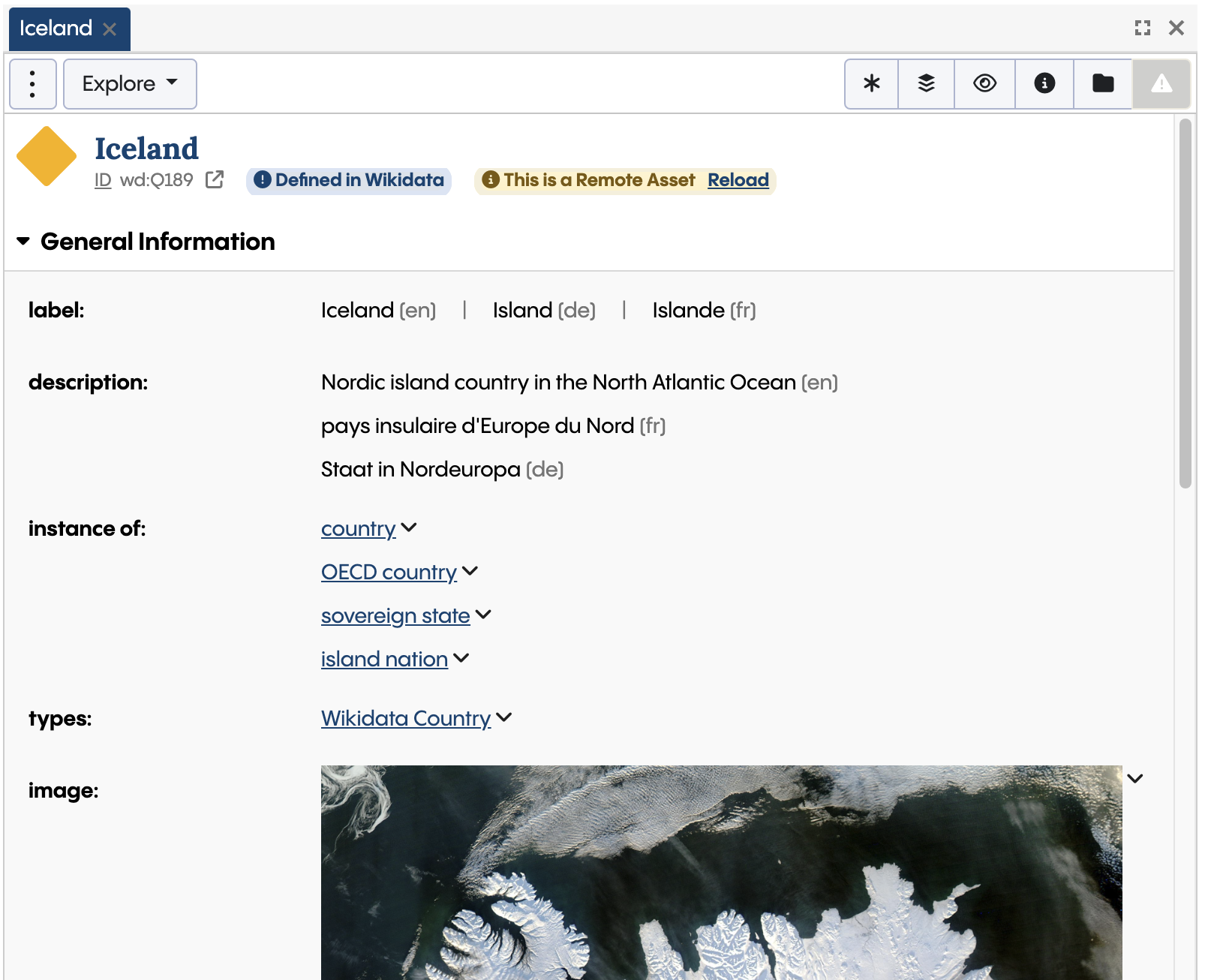
Task: Click the asterisk annotations toolbar icon
Action: 870,83
